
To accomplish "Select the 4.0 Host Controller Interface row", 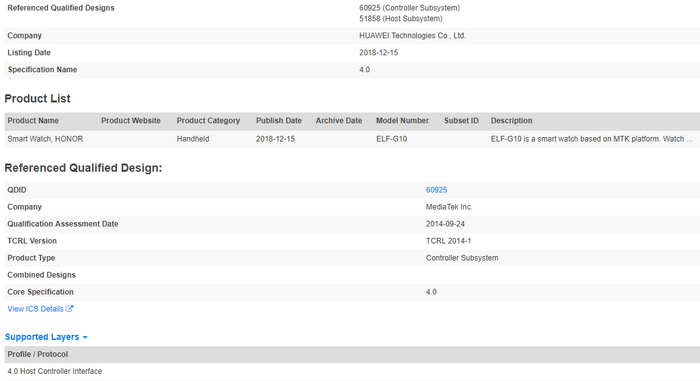I will tap(352, 371).
